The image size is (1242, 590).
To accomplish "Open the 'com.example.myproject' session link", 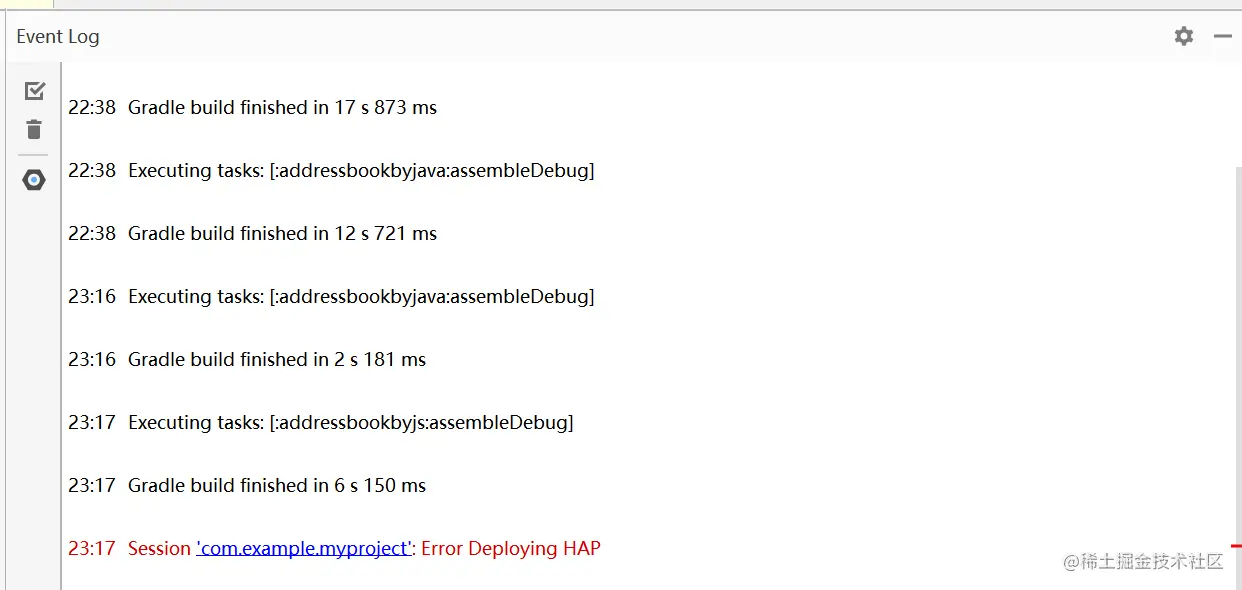I will [304, 548].
